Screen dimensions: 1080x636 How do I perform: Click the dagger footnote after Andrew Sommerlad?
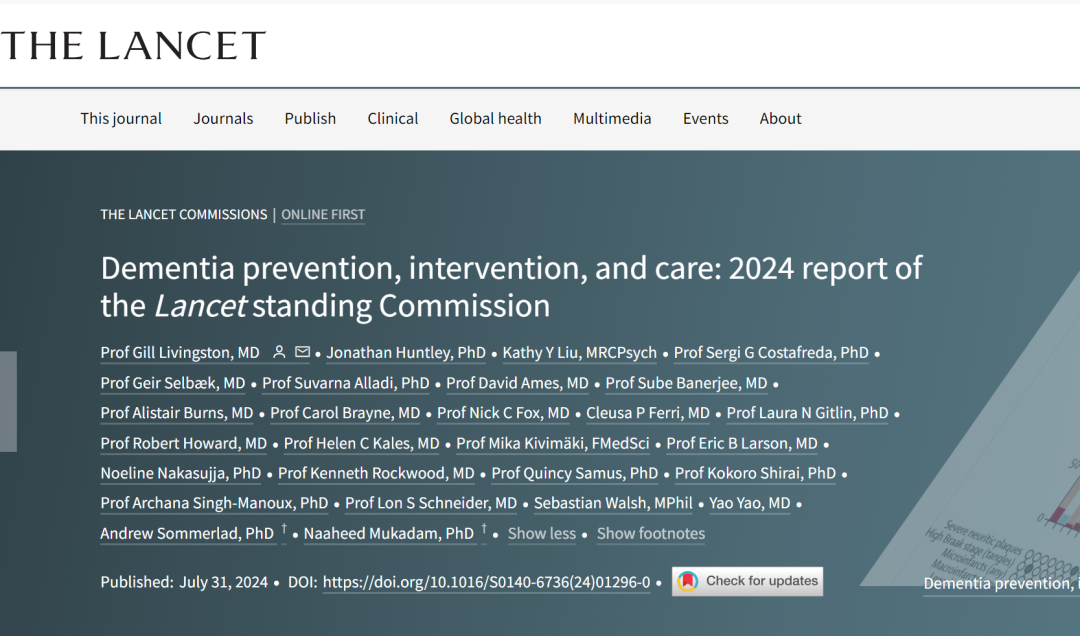[283, 529]
